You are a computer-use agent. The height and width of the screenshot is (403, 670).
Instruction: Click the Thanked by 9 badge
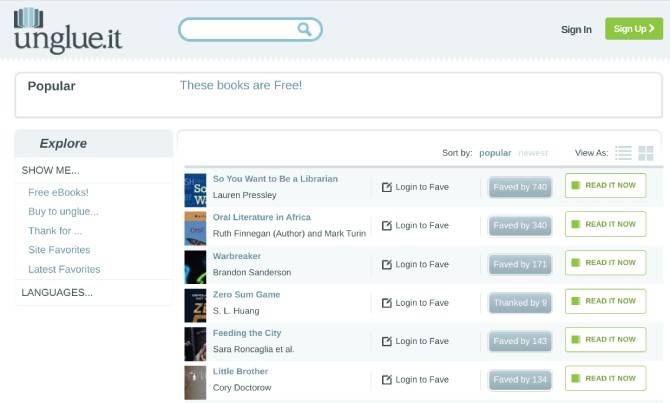[x=520, y=303]
